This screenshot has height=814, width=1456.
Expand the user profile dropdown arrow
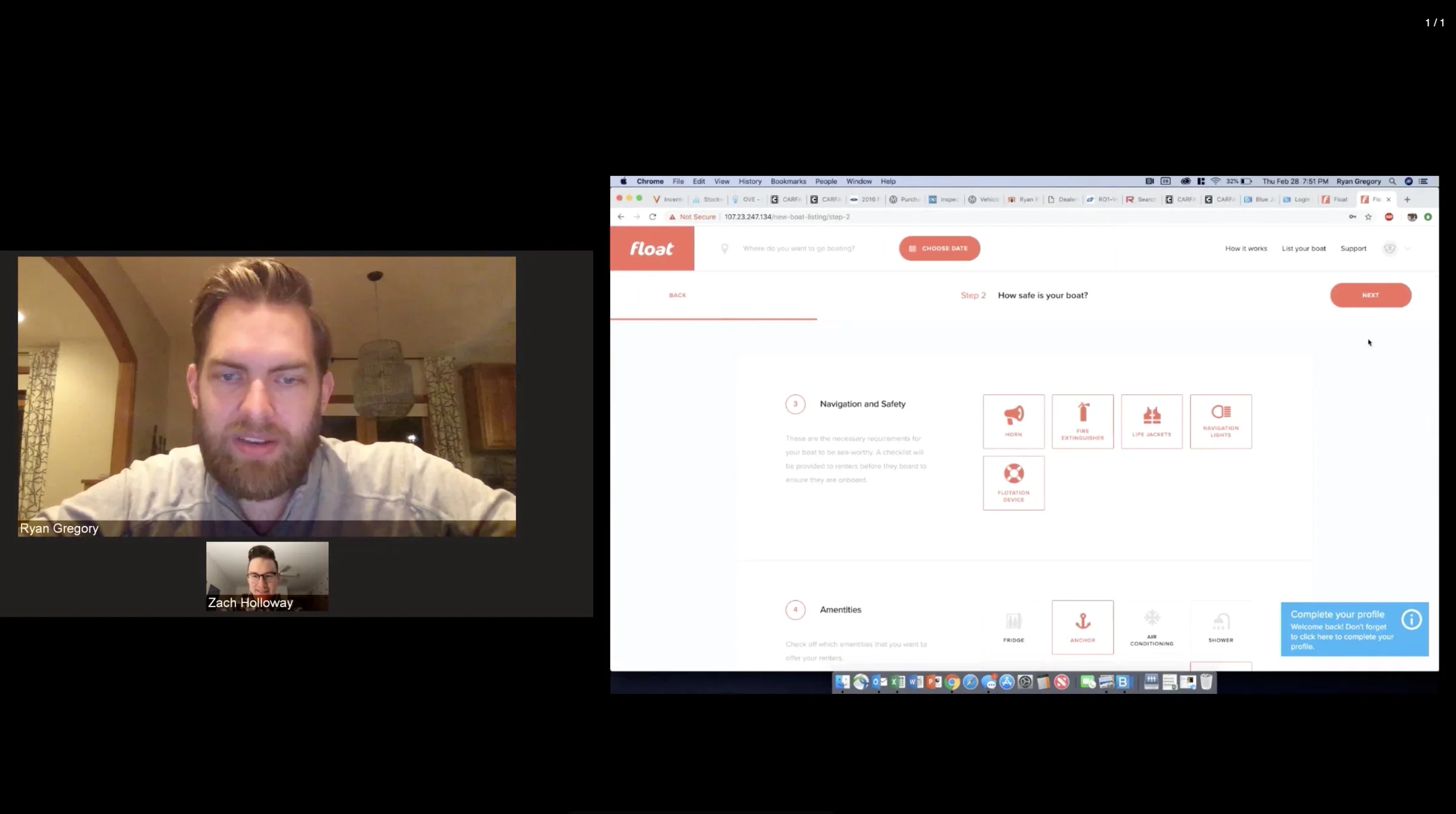(x=1407, y=249)
